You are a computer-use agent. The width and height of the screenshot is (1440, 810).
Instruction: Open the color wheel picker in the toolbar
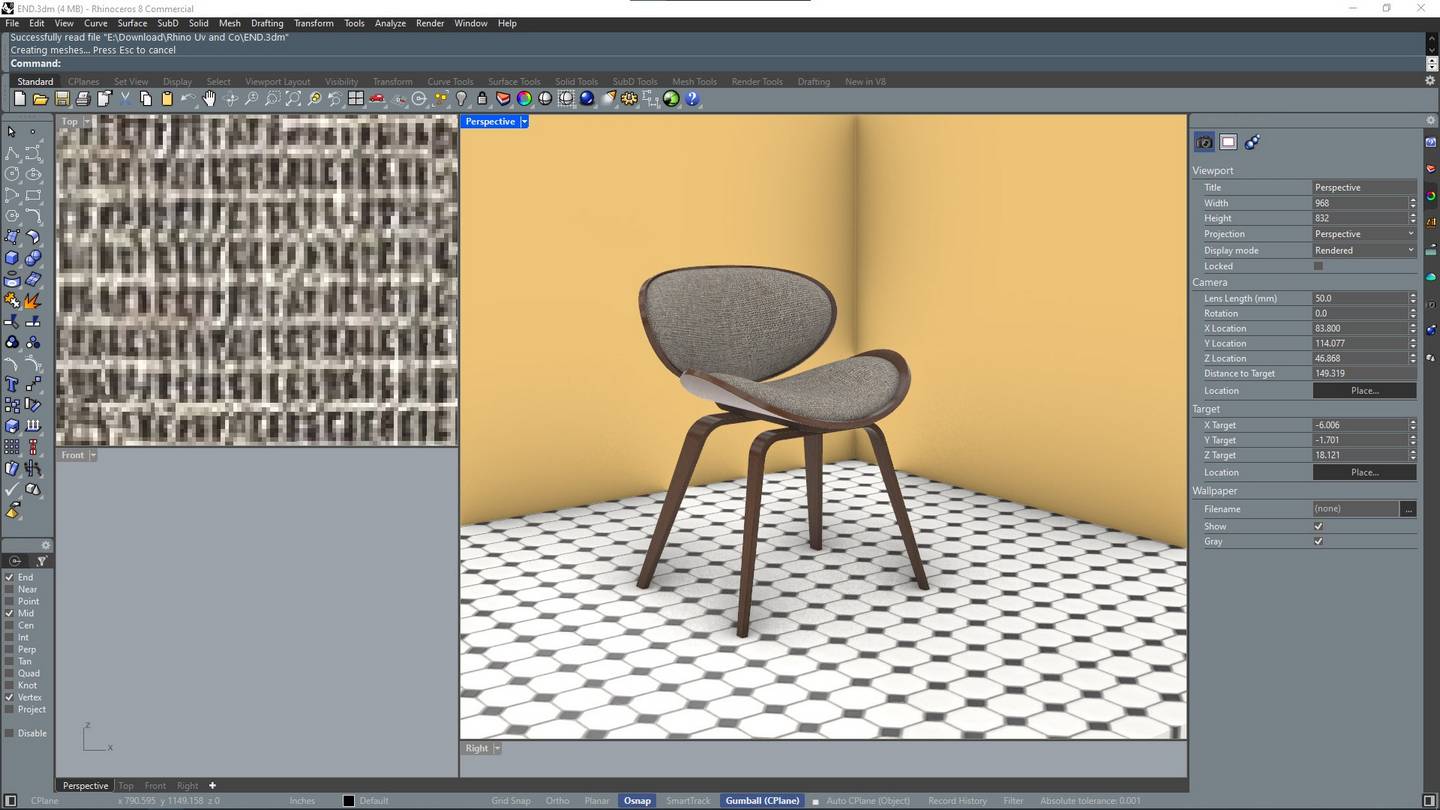point(524,98)
